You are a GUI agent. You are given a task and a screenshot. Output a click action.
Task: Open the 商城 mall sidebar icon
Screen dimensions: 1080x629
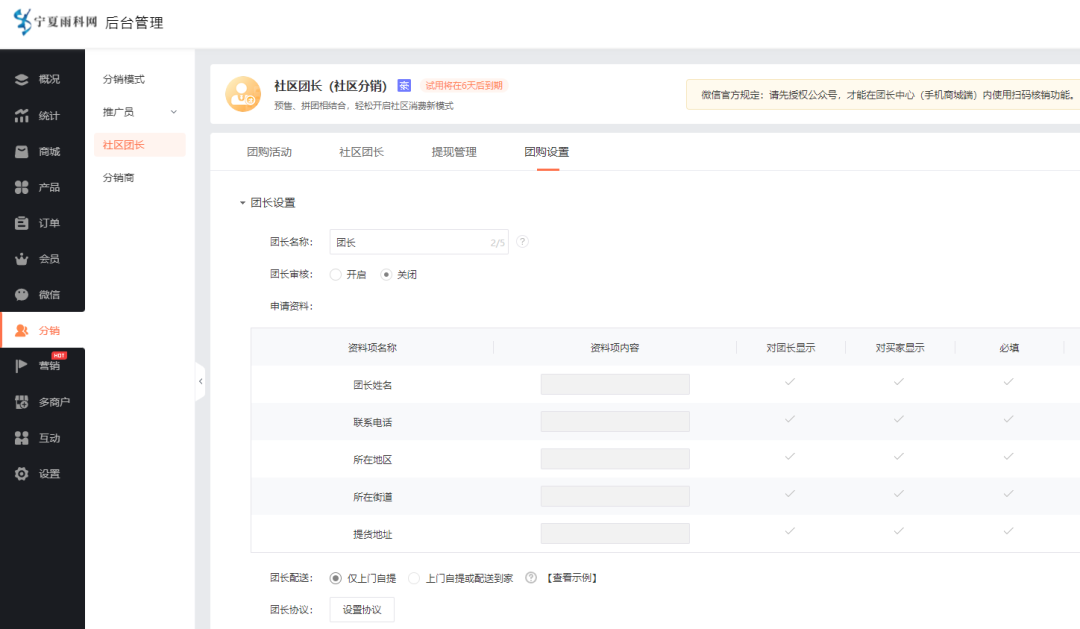click(21, 151)
